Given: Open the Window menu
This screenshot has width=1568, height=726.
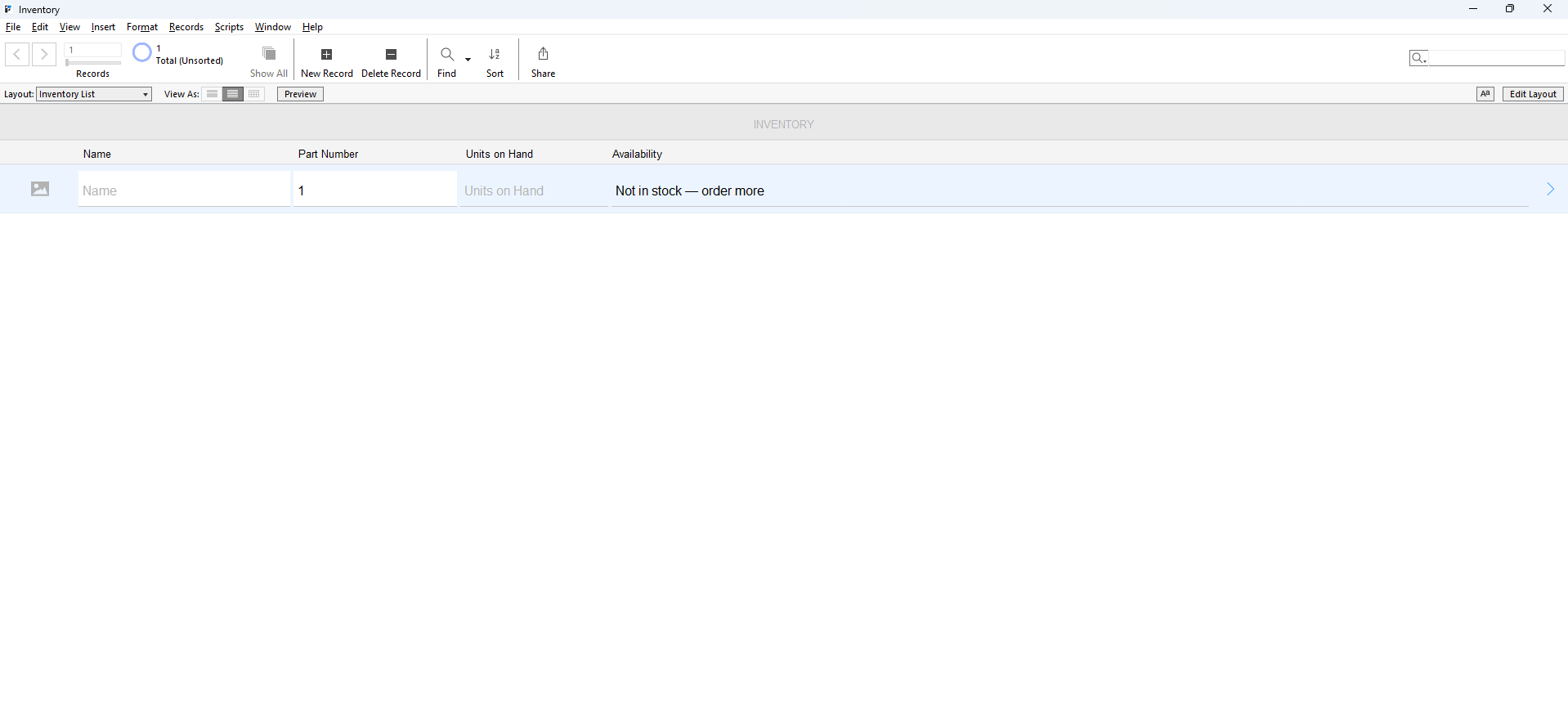Looking at the screenshot, I should pyautogui.click(x=272, y=27).
